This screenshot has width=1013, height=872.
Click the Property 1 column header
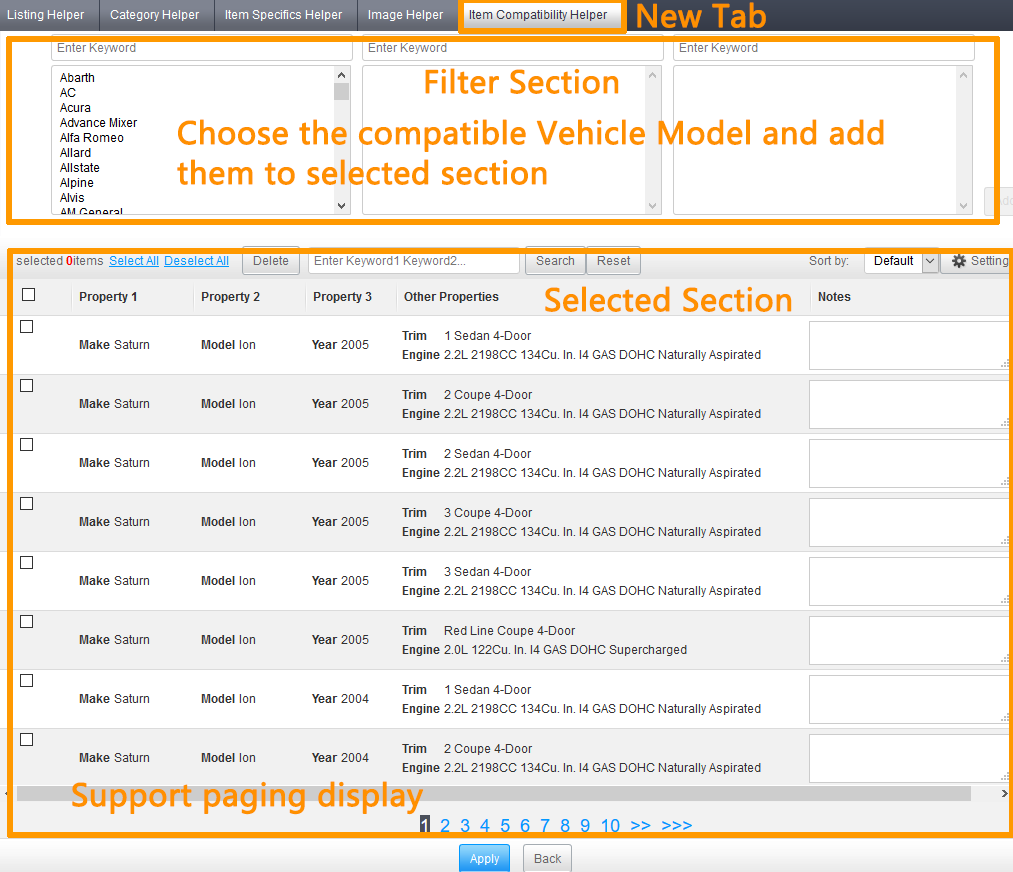click(x=108, y=296)
